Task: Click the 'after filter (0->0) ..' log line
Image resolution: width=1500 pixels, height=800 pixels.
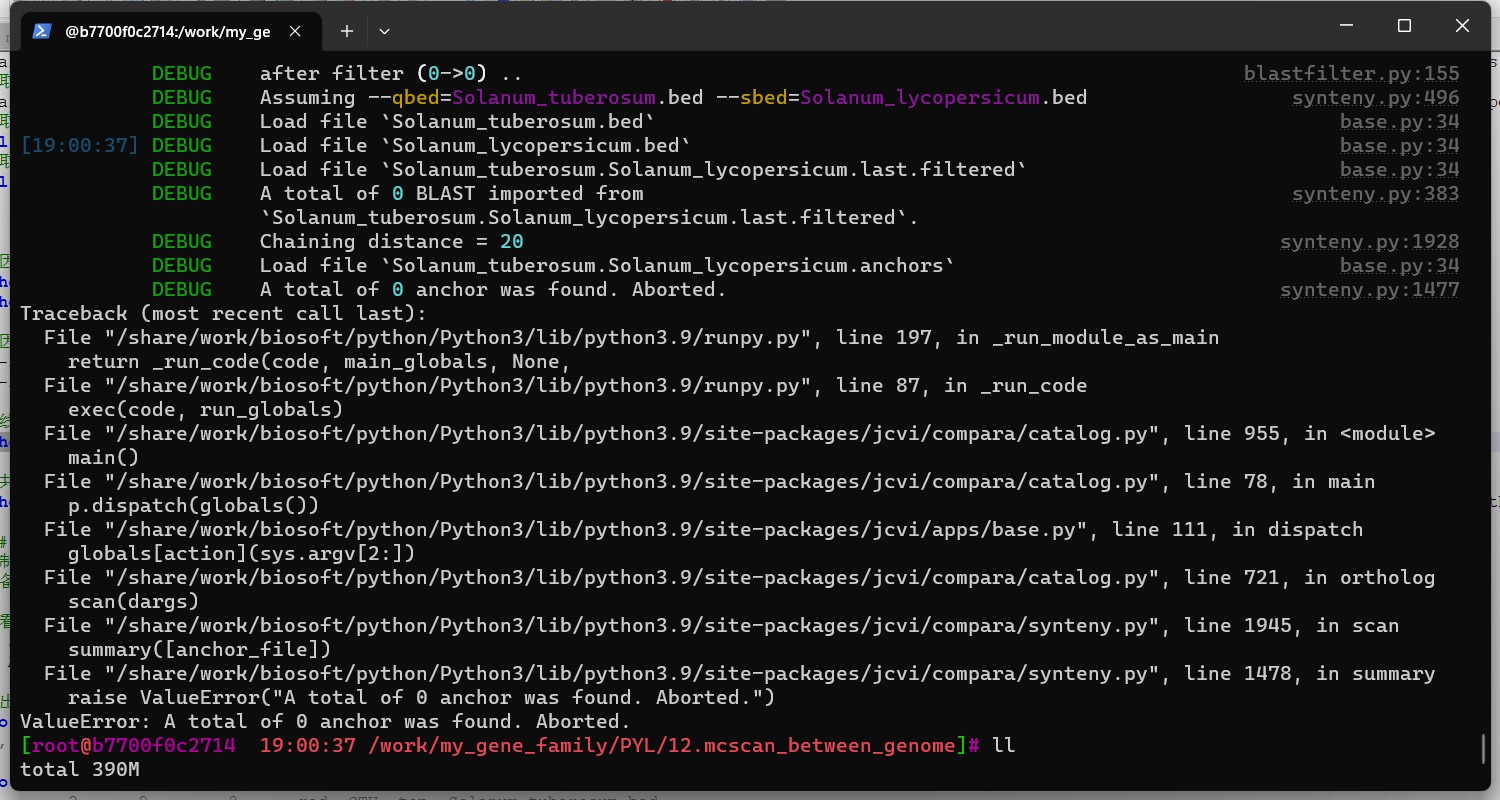Action: coord(391,73)
